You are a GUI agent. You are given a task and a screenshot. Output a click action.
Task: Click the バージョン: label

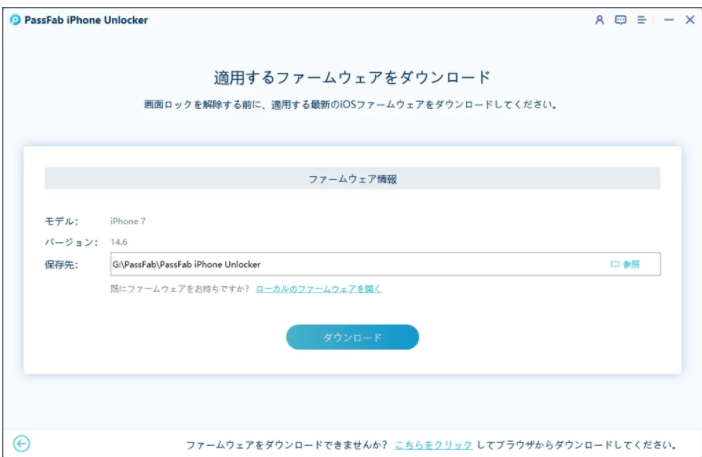coord(71,242)
